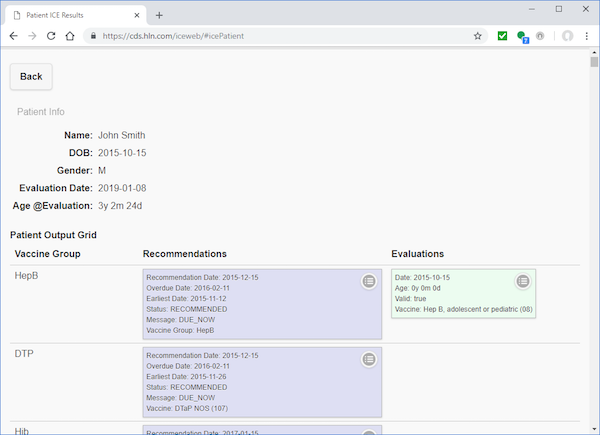
Task: Open the Chrome three-dot menu
Action: point(587,36)
